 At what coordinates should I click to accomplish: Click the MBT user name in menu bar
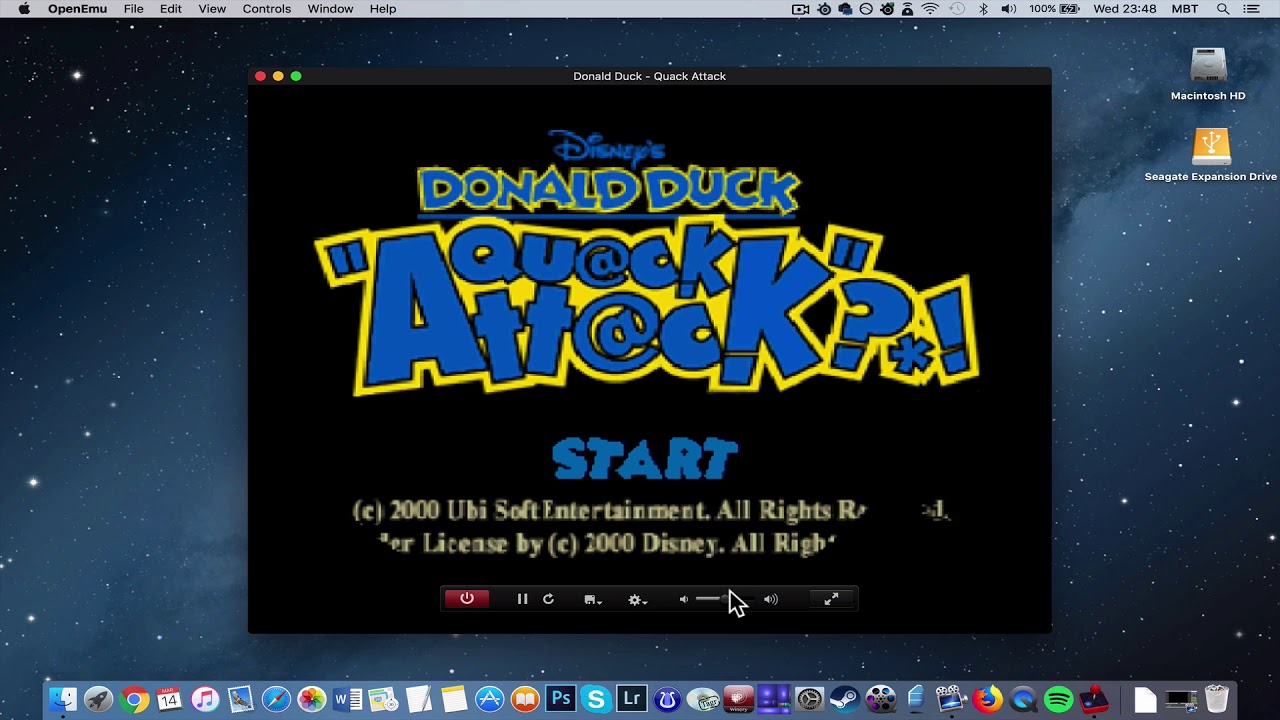1185,9
